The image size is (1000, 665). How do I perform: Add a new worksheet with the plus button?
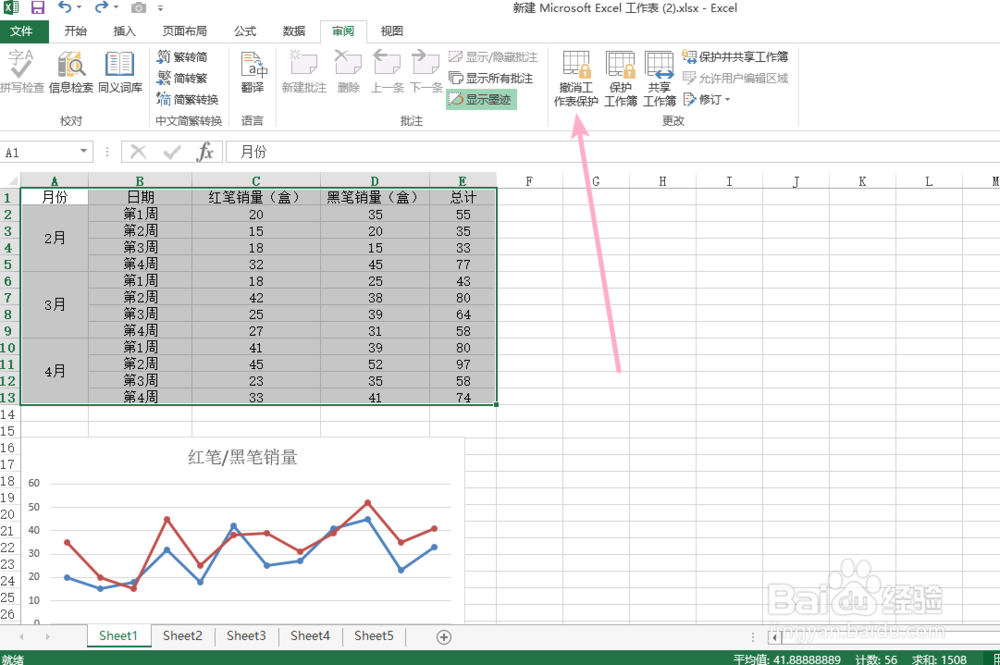click(442, 636)
